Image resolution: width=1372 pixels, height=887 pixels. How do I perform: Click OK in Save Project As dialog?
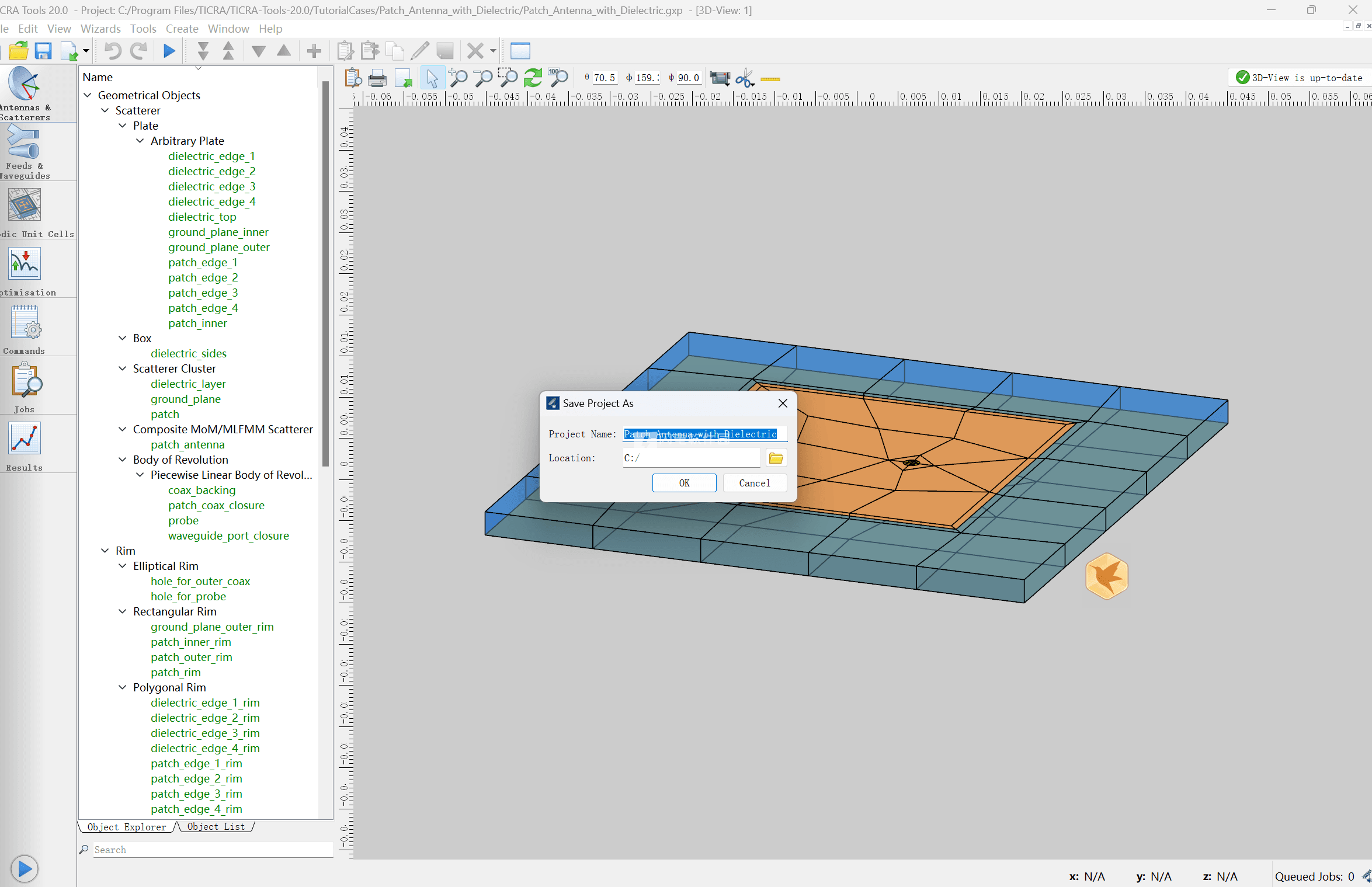click(x=684, y=483)
